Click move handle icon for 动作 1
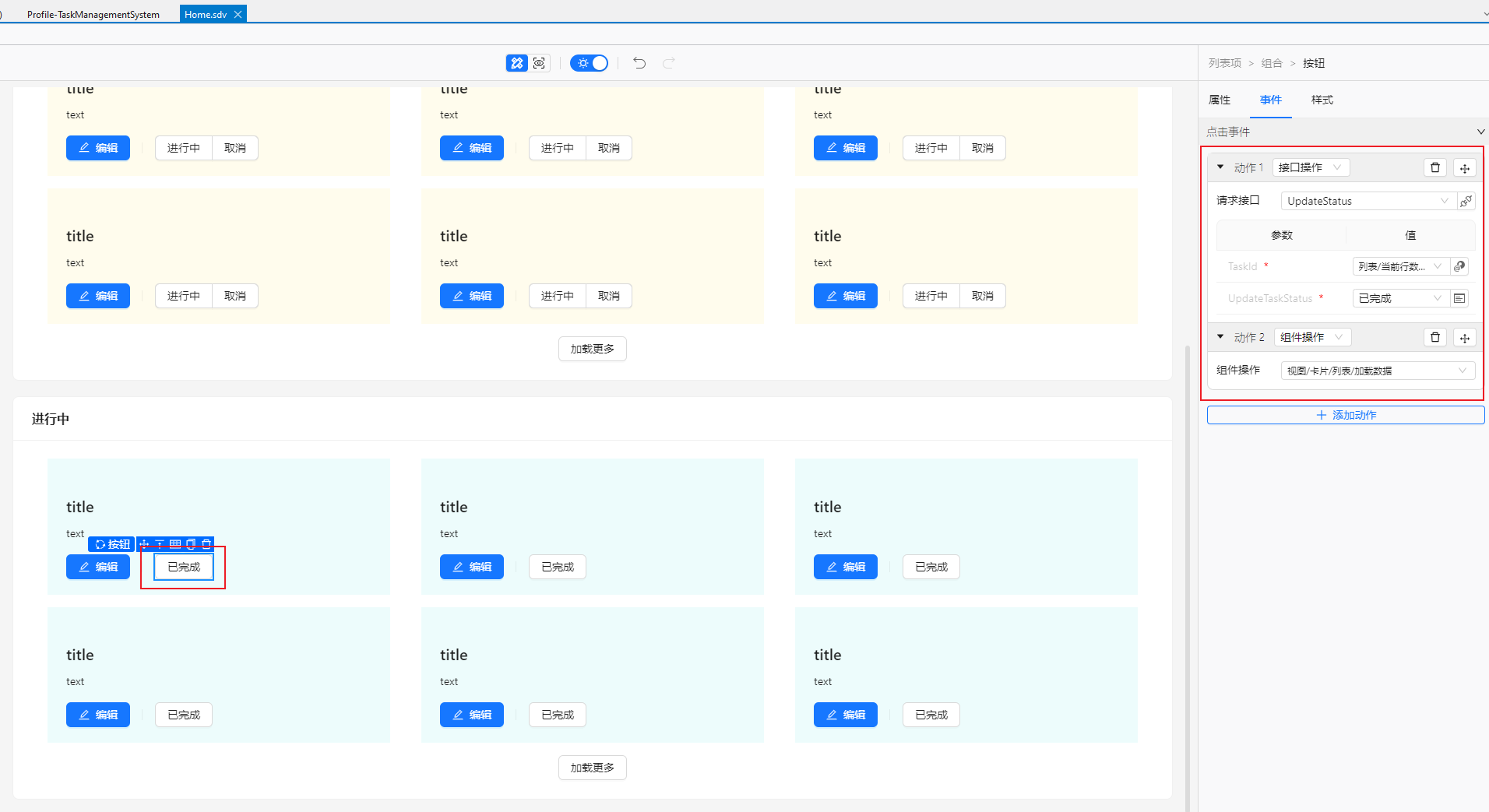The width and height of the screenshot is (1489, 812). click(x=1465, y=167)
